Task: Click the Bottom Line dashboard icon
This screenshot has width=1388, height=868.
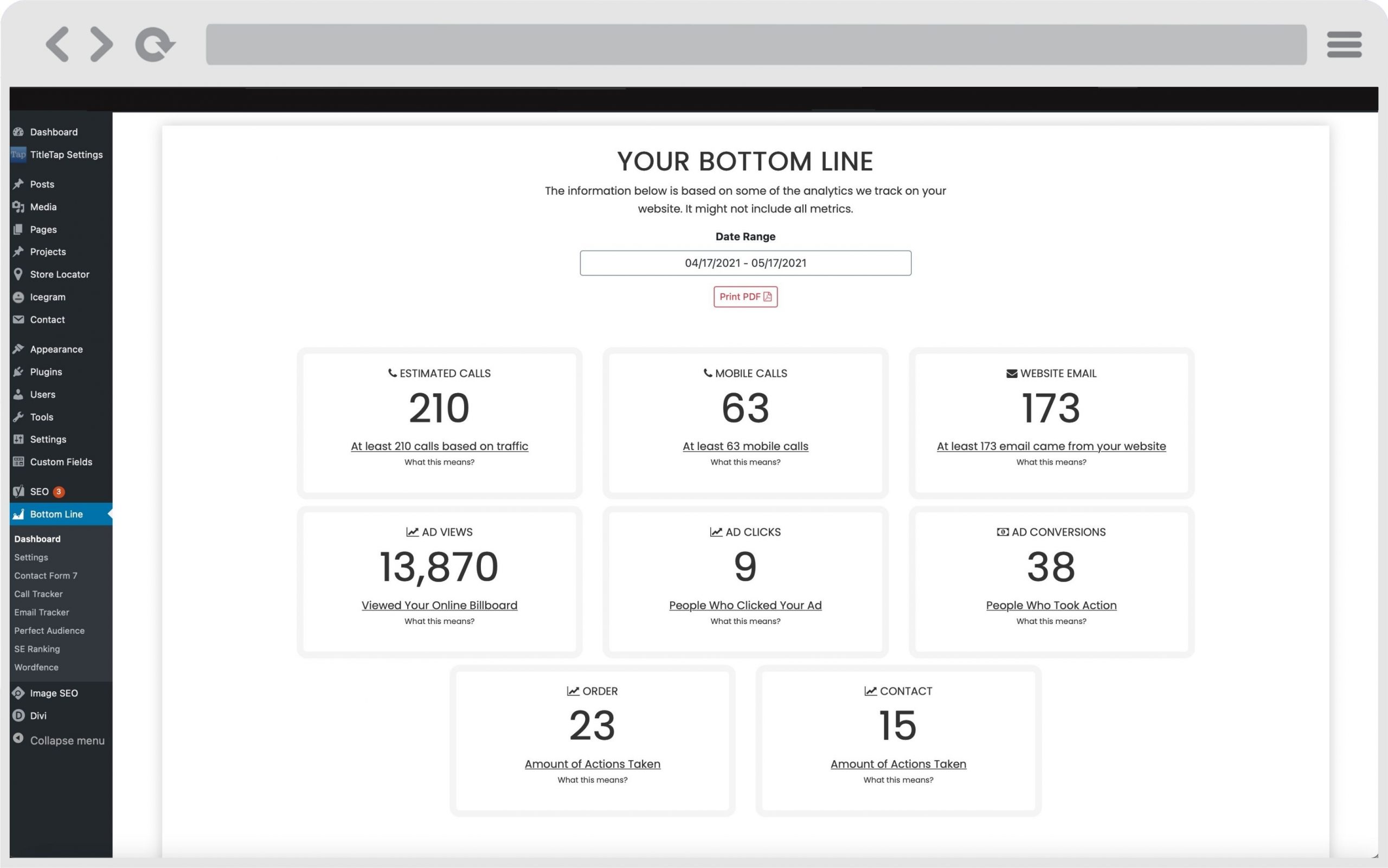Action: coord(19,513)
